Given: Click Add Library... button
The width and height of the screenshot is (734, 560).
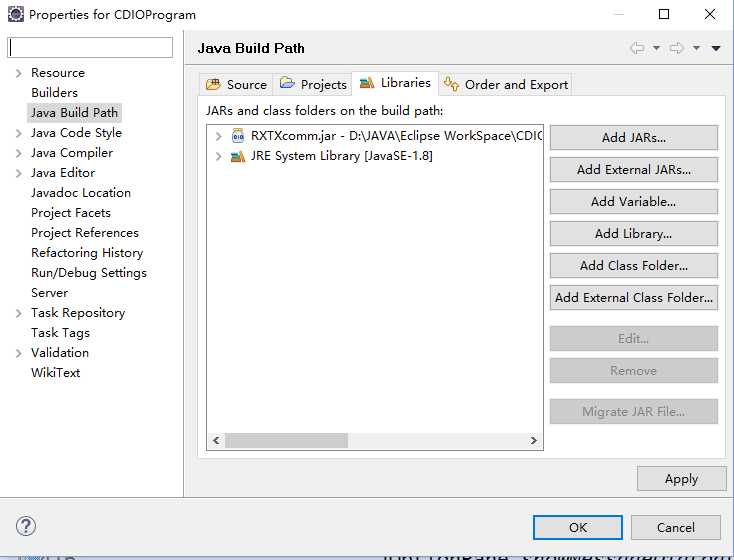Looking at the screenshot, I should coord(634,234).
